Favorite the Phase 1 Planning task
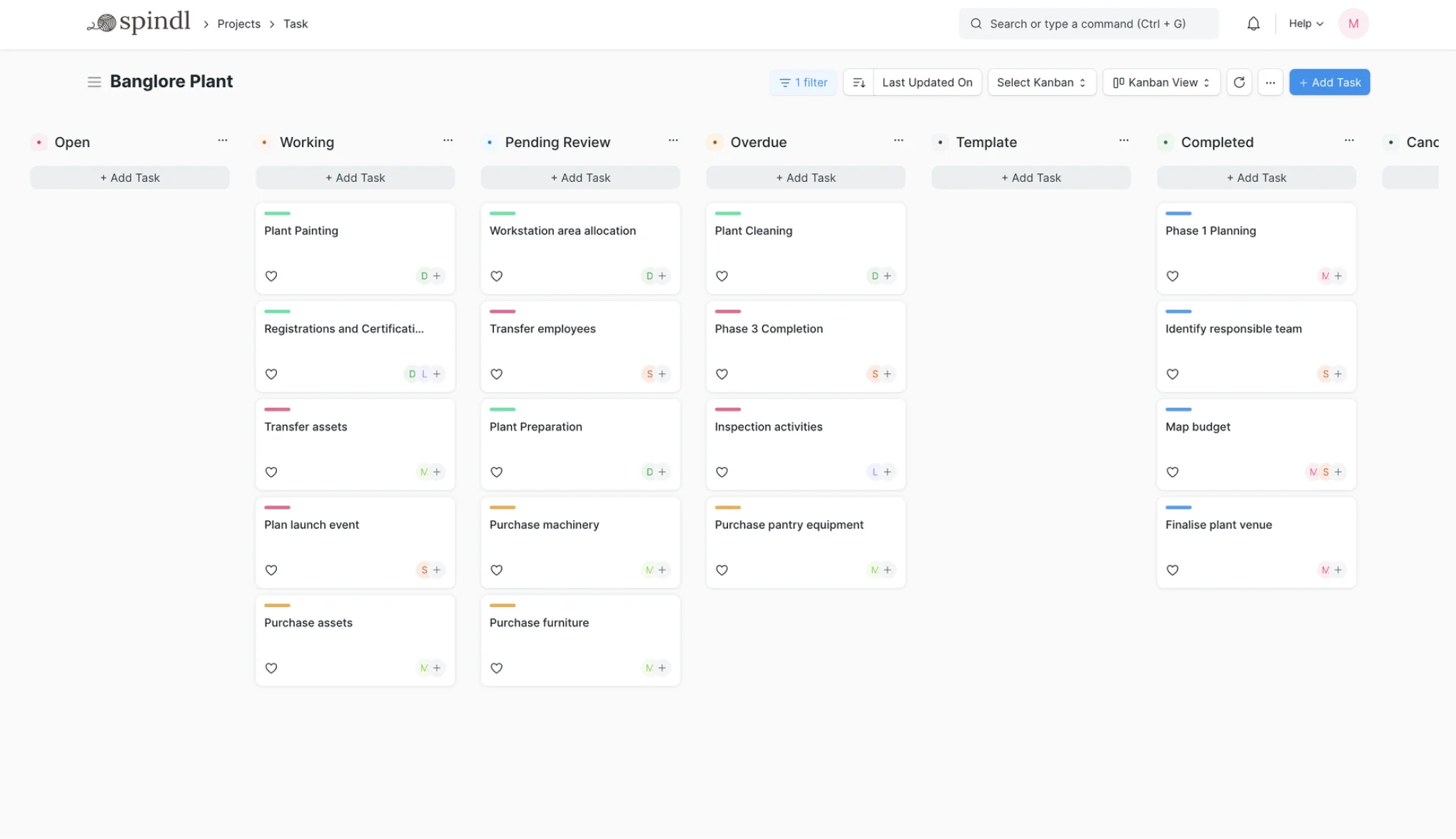 click(1173, 276)
